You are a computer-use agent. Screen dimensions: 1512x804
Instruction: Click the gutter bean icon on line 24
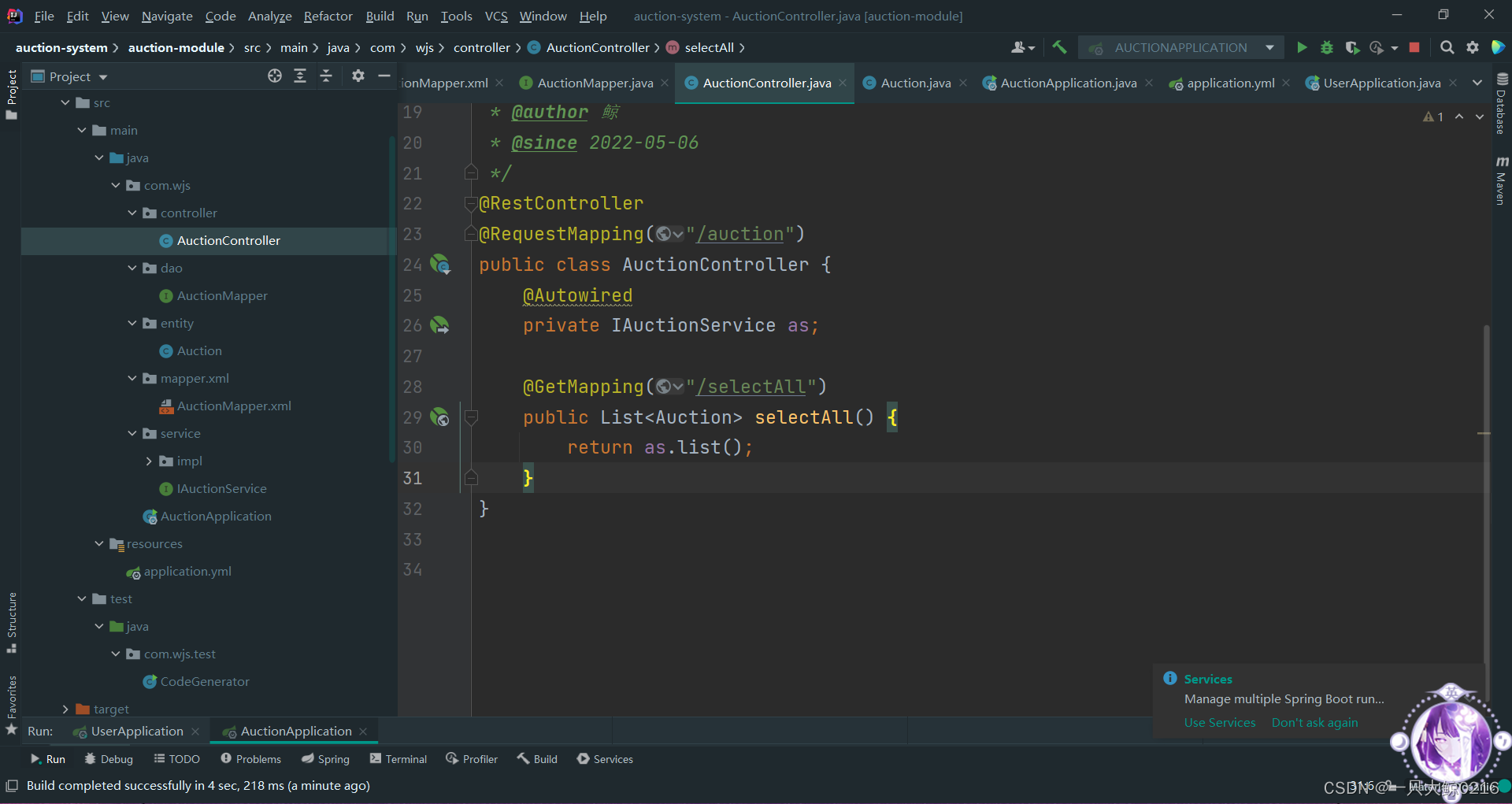tap(440, 265)
